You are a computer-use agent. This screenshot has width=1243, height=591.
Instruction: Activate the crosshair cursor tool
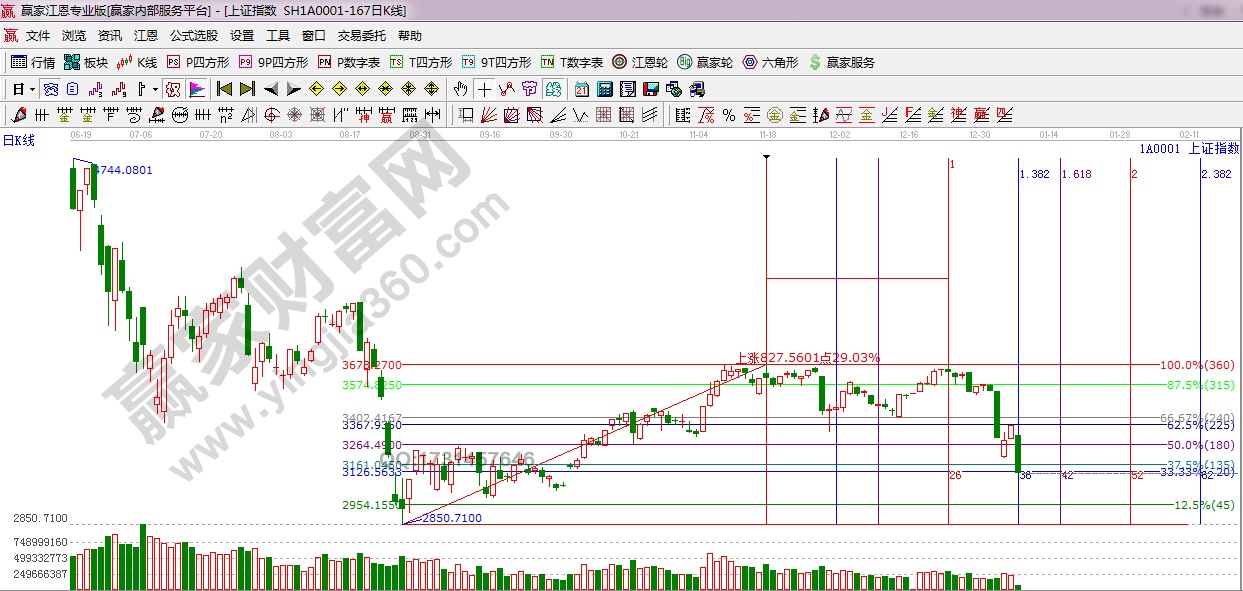(x=483, y=88)
